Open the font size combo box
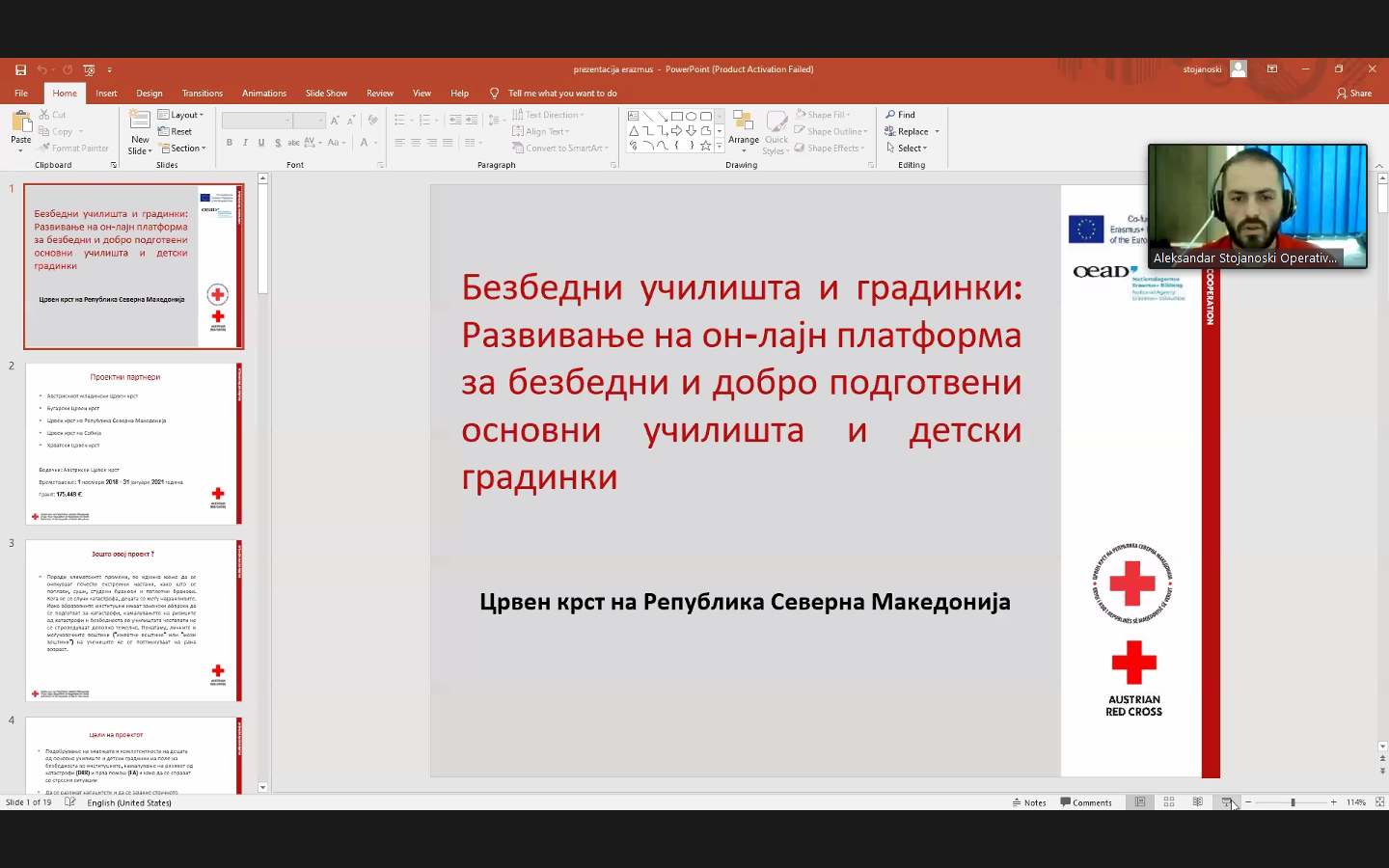The height and width of the screenshot is (868, 1389). pyautogui.click(x=309, y=120)
